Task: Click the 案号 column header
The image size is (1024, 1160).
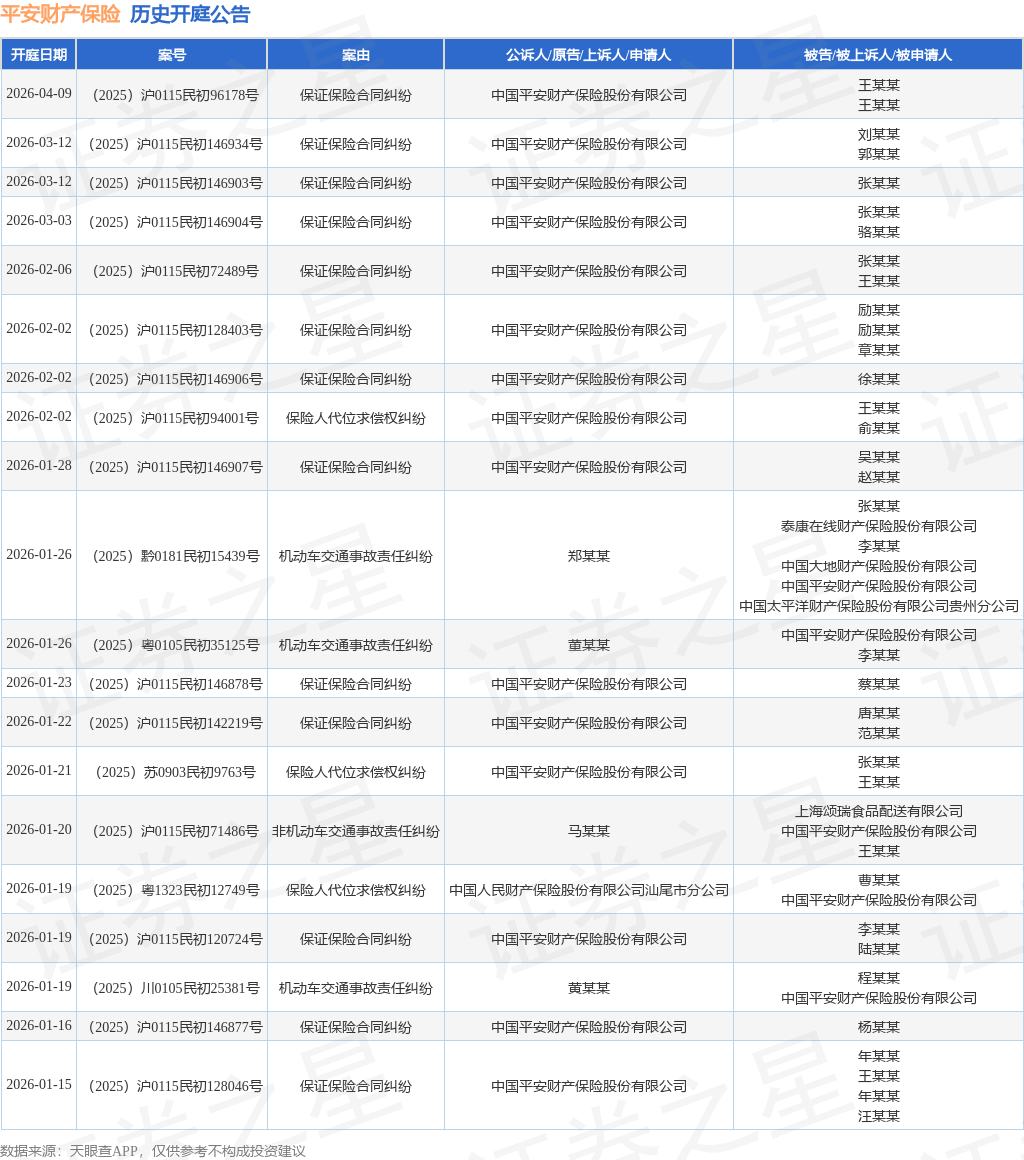Action: pos(172,55)
